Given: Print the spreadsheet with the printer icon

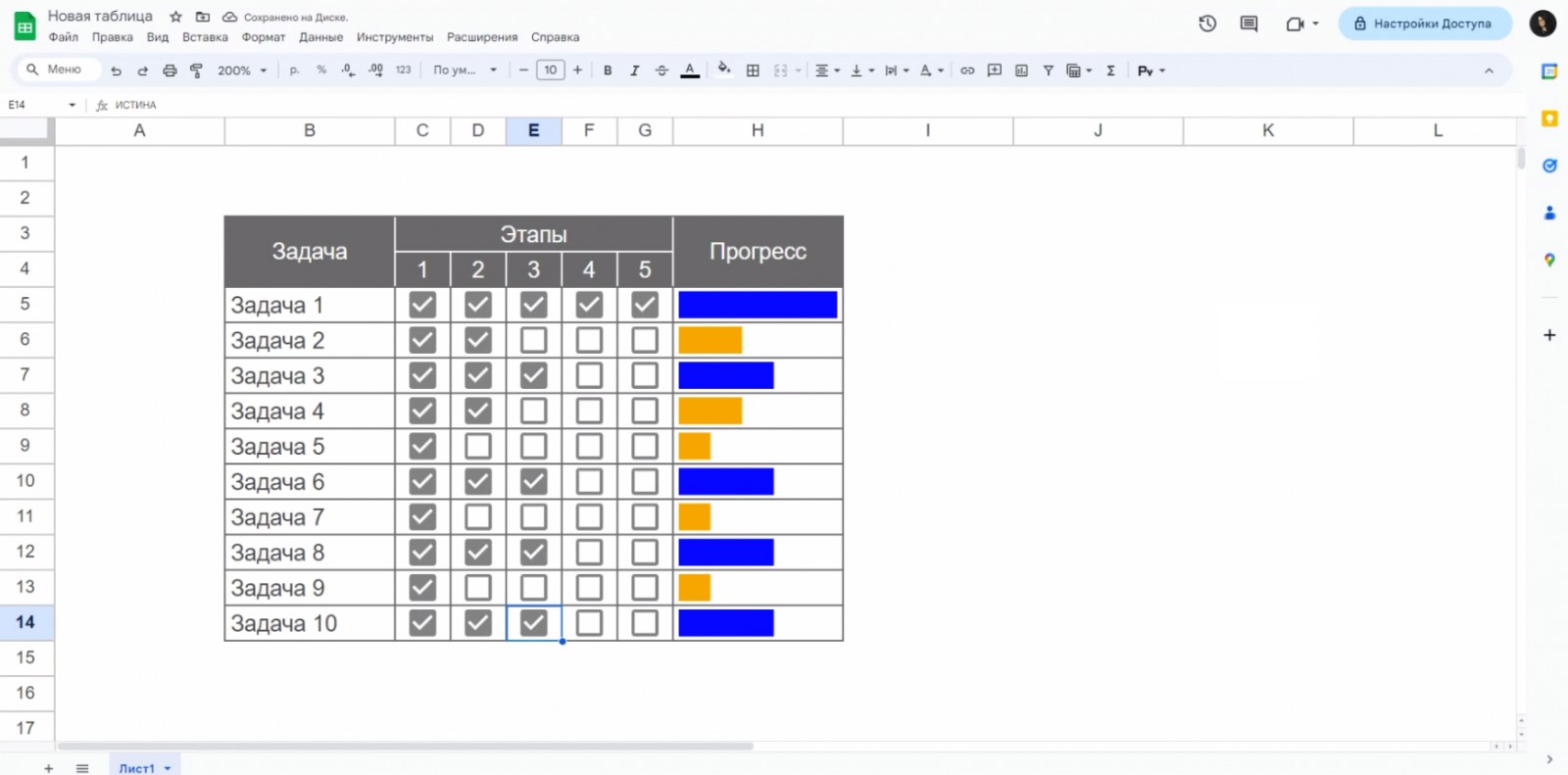Looking at the screenshot, I should pyautogui.click(x=170, y=71).
